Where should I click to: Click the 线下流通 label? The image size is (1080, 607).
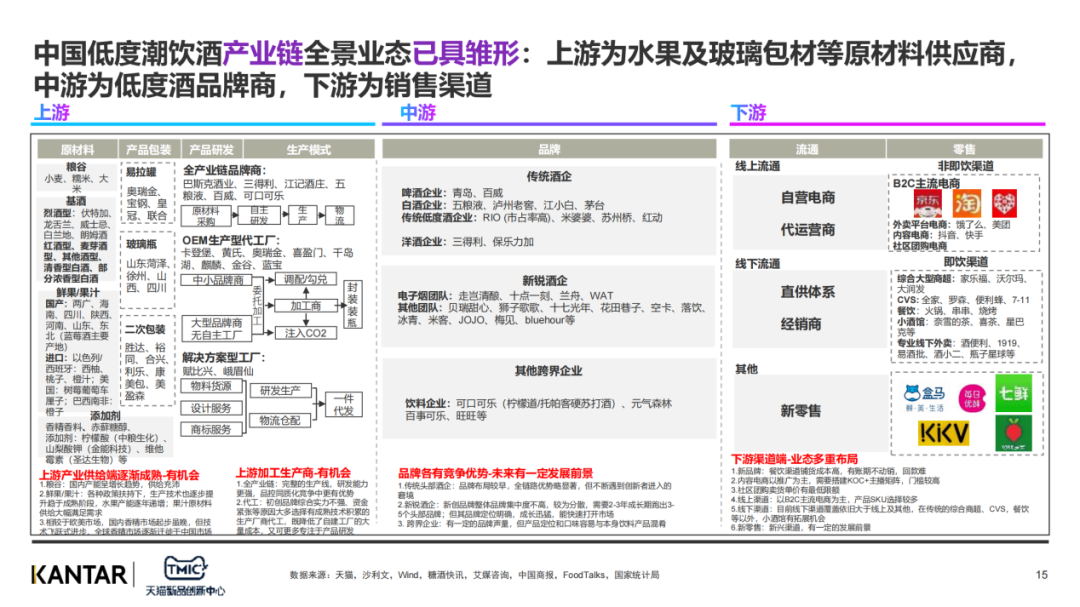click(x=758, y=264)
